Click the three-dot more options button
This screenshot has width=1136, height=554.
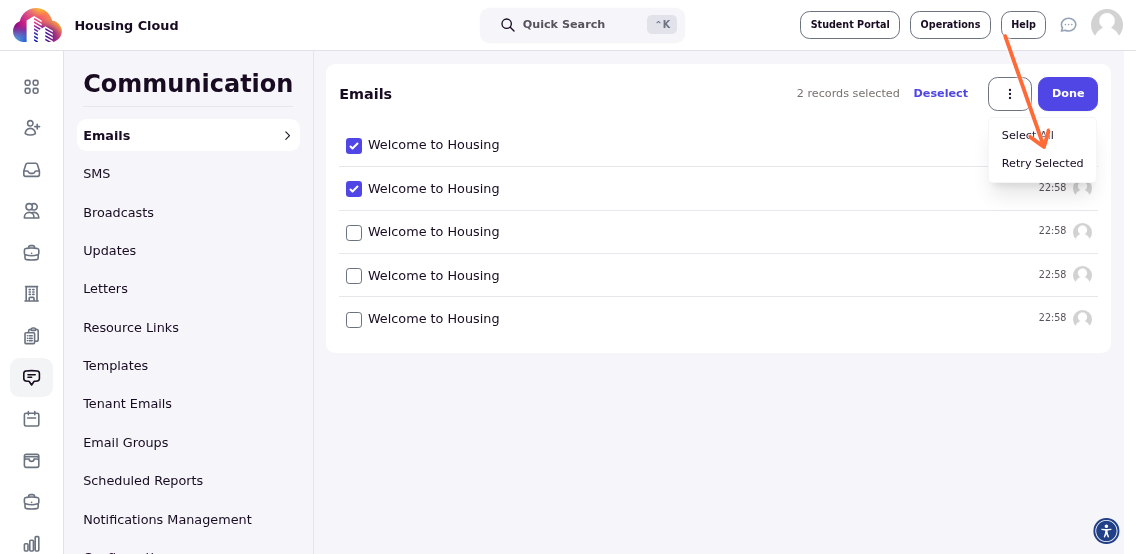point(1009,93)
